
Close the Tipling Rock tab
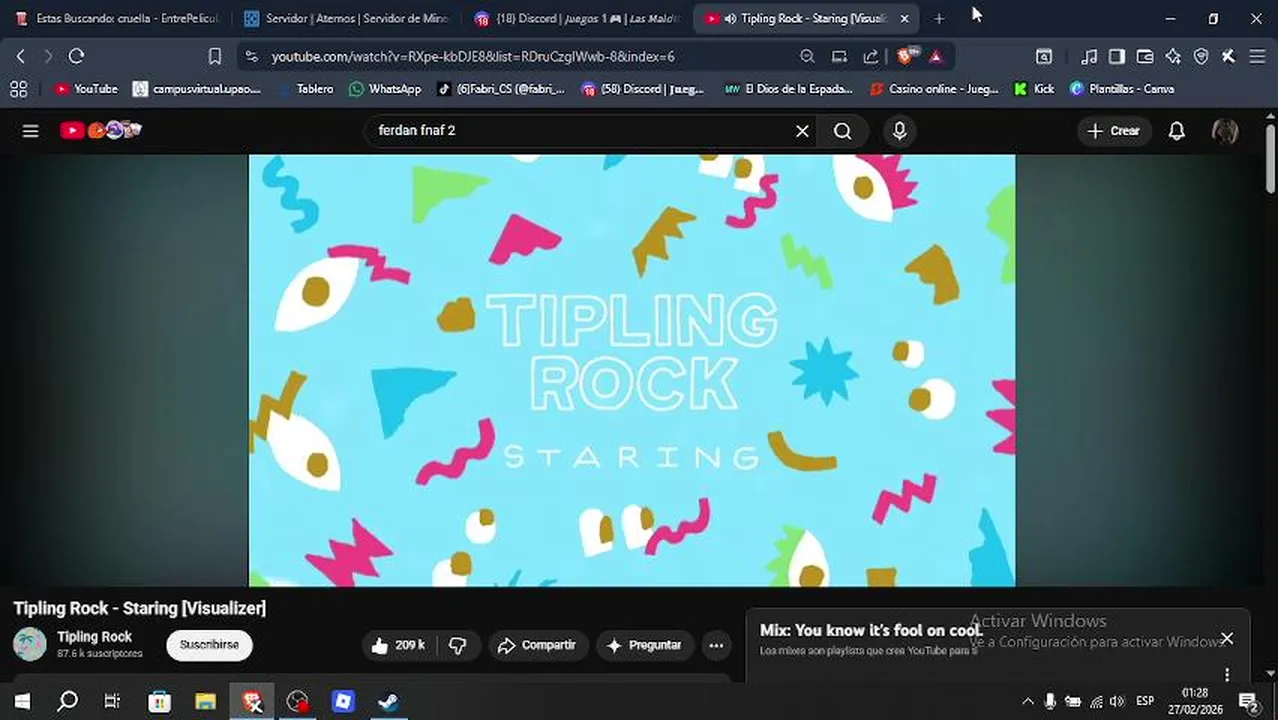(x=904, y=19)
